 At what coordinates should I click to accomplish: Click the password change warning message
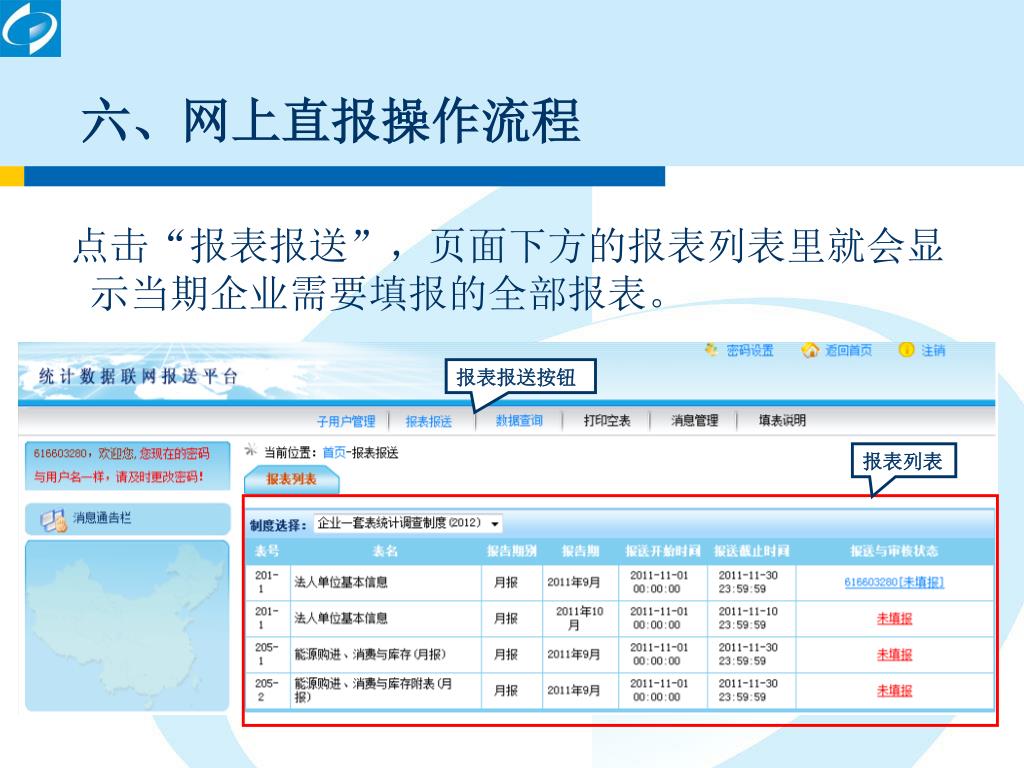pyautogui.click(x=127, y=465)
